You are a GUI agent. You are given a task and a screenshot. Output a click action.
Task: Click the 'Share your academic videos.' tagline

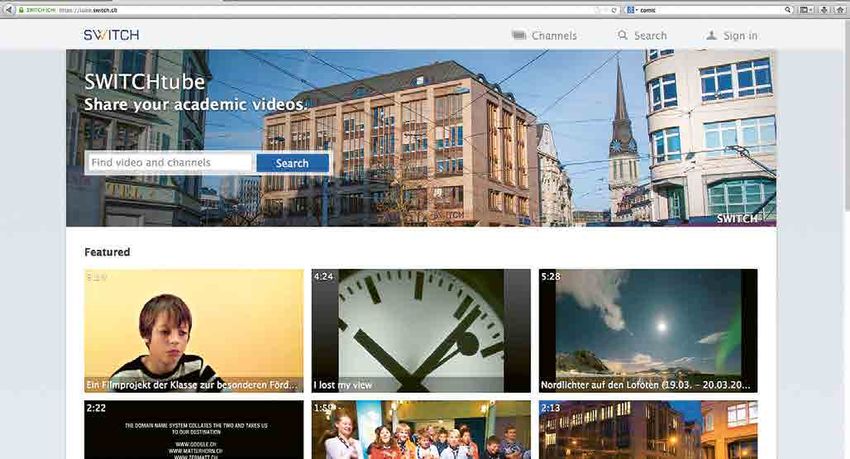(x=195, y=104)
